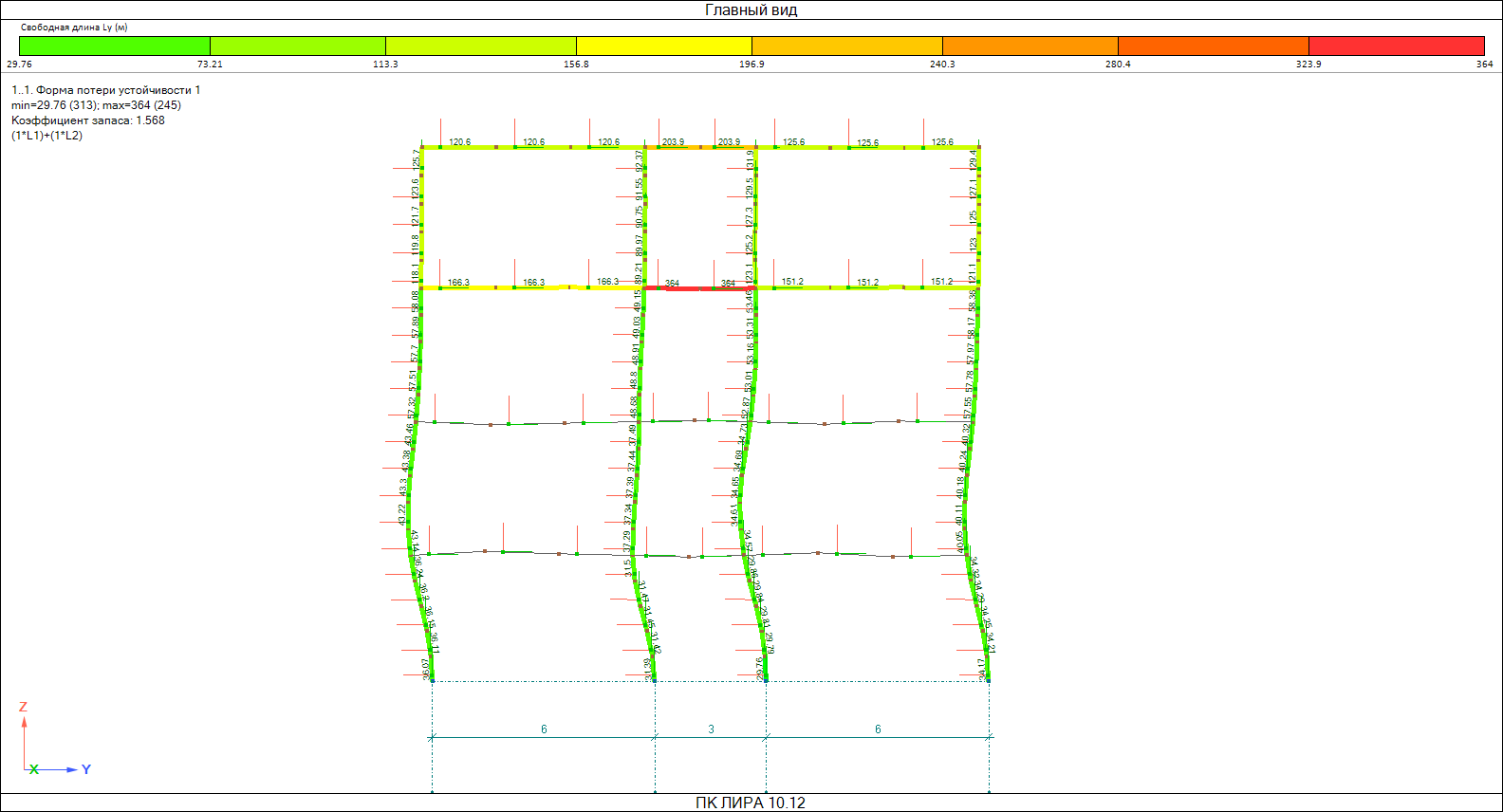Pick the dark orange legend swatch between 280.4 and 323.9
Viewport: 1503px width, 812px height.
pyautogui.click(x=1214, y=46)
